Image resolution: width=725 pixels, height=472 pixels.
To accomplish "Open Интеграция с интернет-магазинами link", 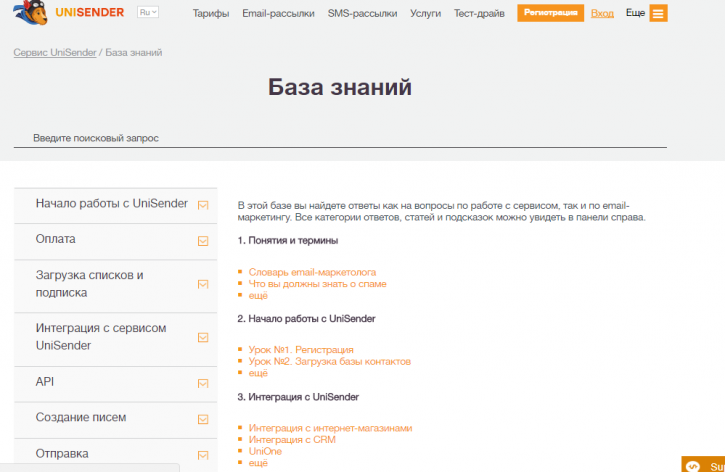I will (x=330, y=428).
